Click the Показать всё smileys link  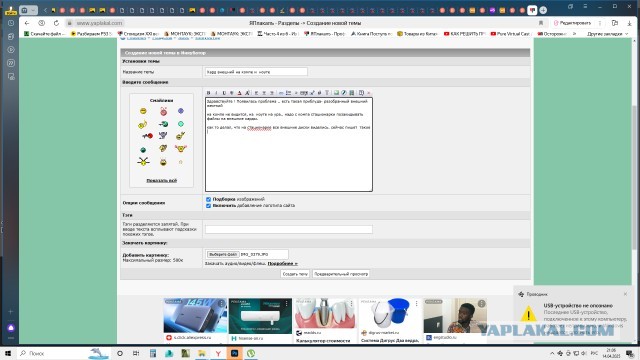point(162,180)
